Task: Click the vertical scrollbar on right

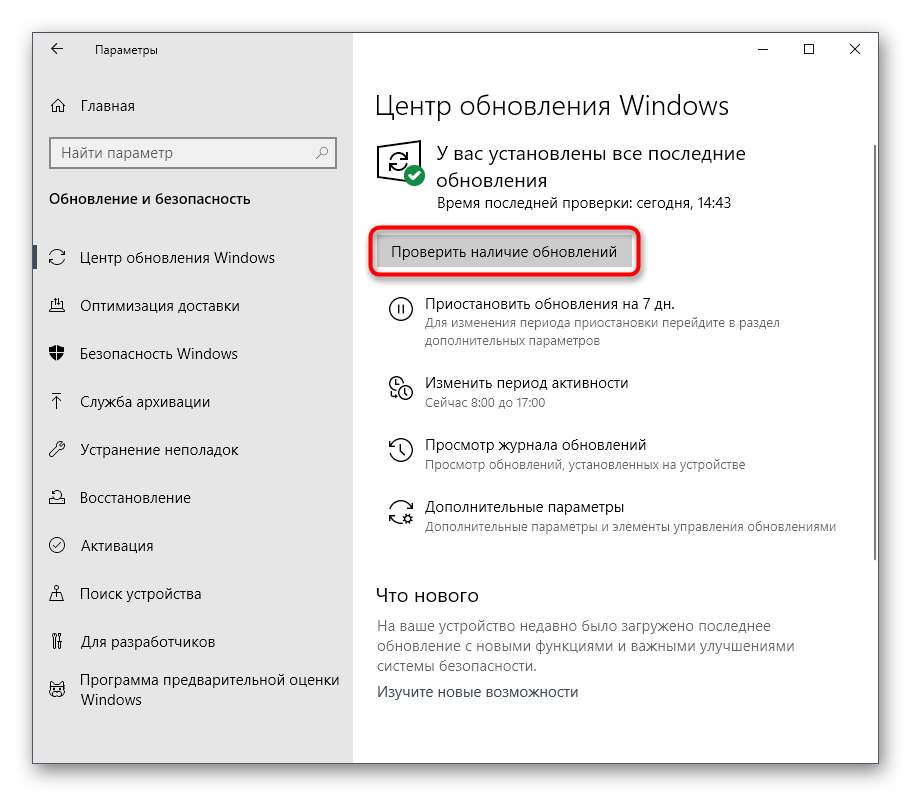Action: click(x=876, y=350)
